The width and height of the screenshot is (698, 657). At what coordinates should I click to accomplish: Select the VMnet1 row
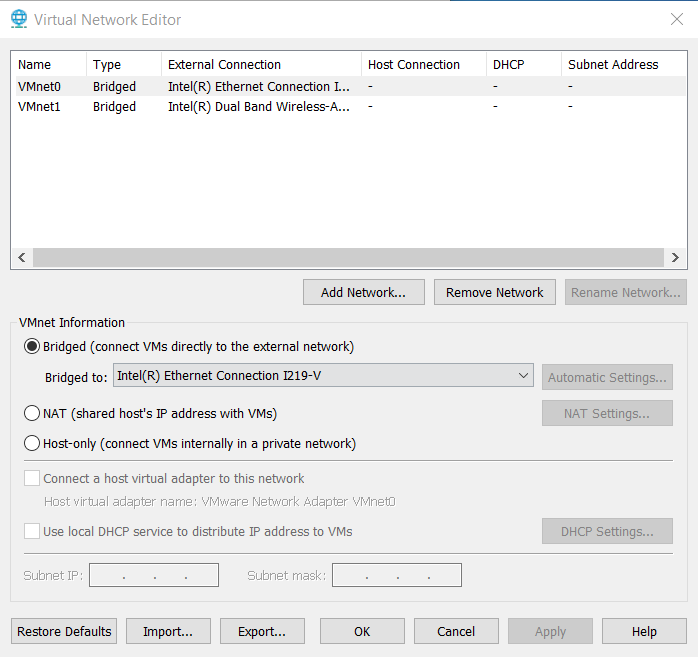[x=349, y=106]
